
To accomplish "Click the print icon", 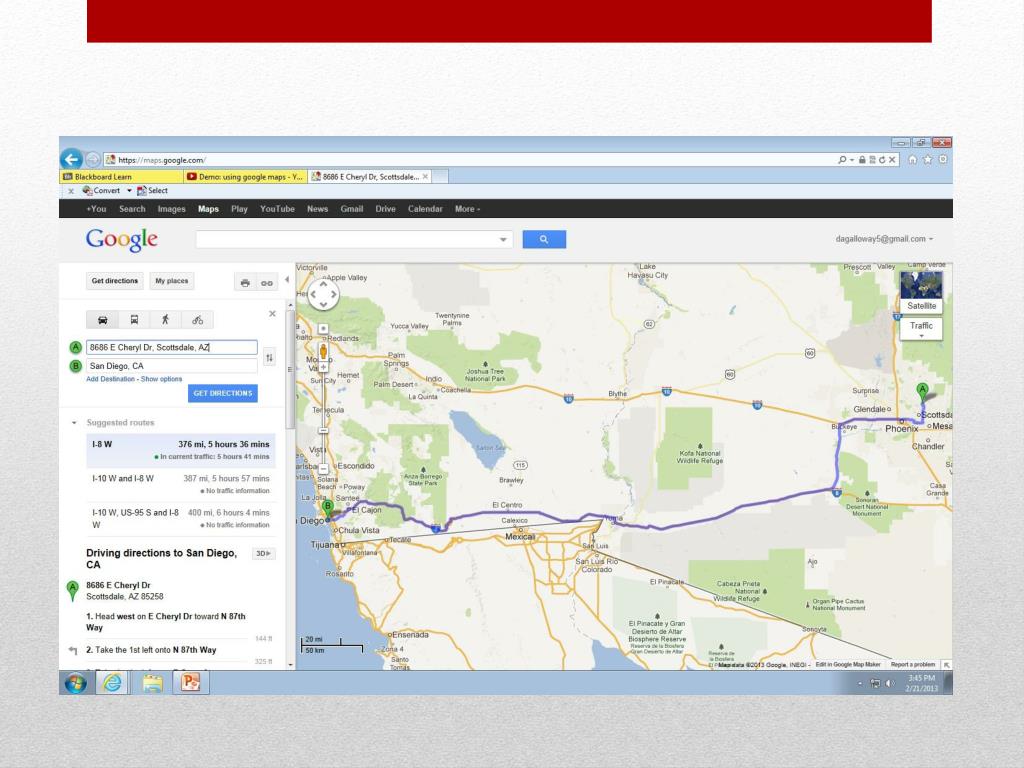I will click(x=246, y=283).
